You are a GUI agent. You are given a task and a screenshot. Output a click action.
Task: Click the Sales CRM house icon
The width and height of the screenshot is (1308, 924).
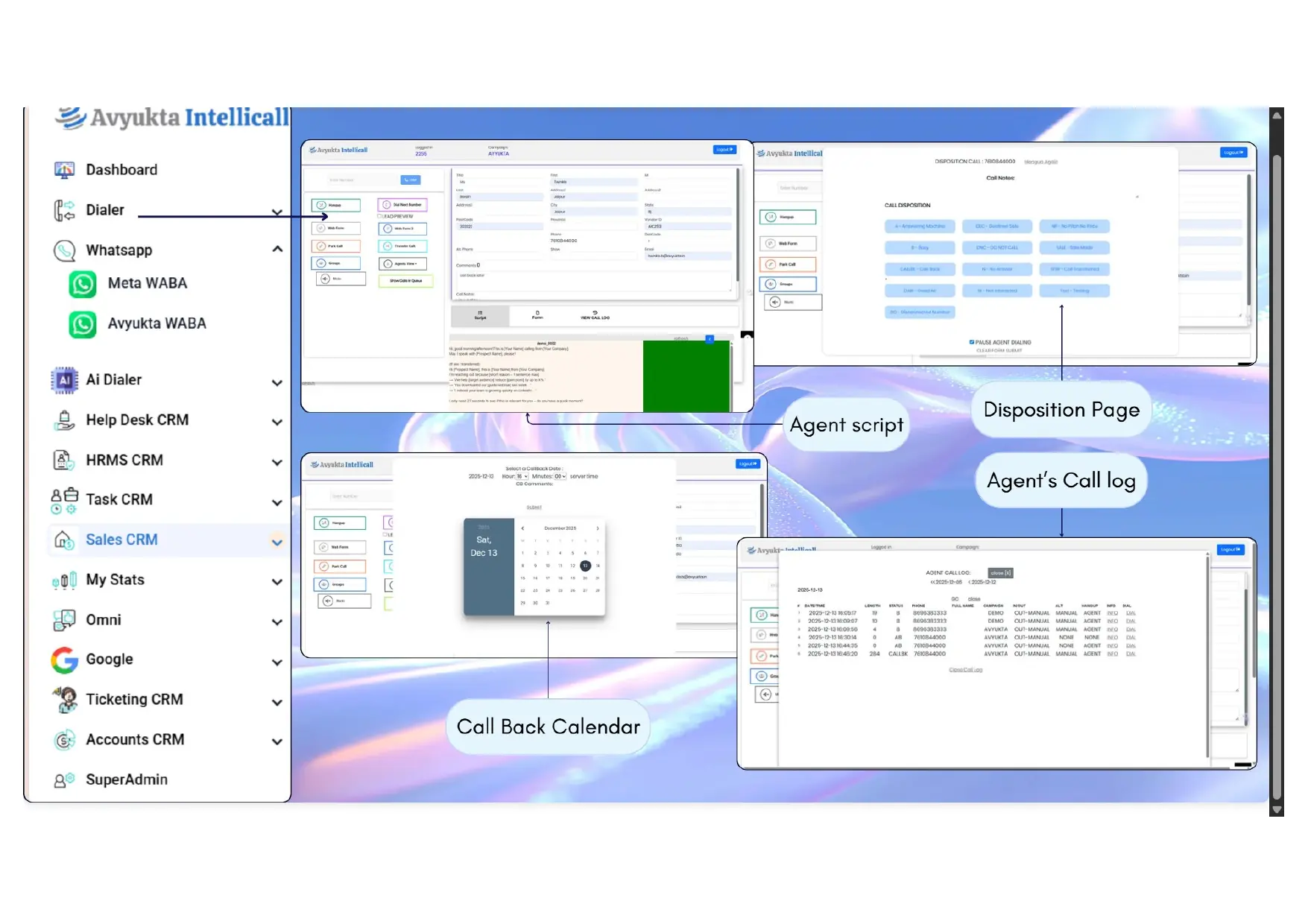tap(64, 540)
